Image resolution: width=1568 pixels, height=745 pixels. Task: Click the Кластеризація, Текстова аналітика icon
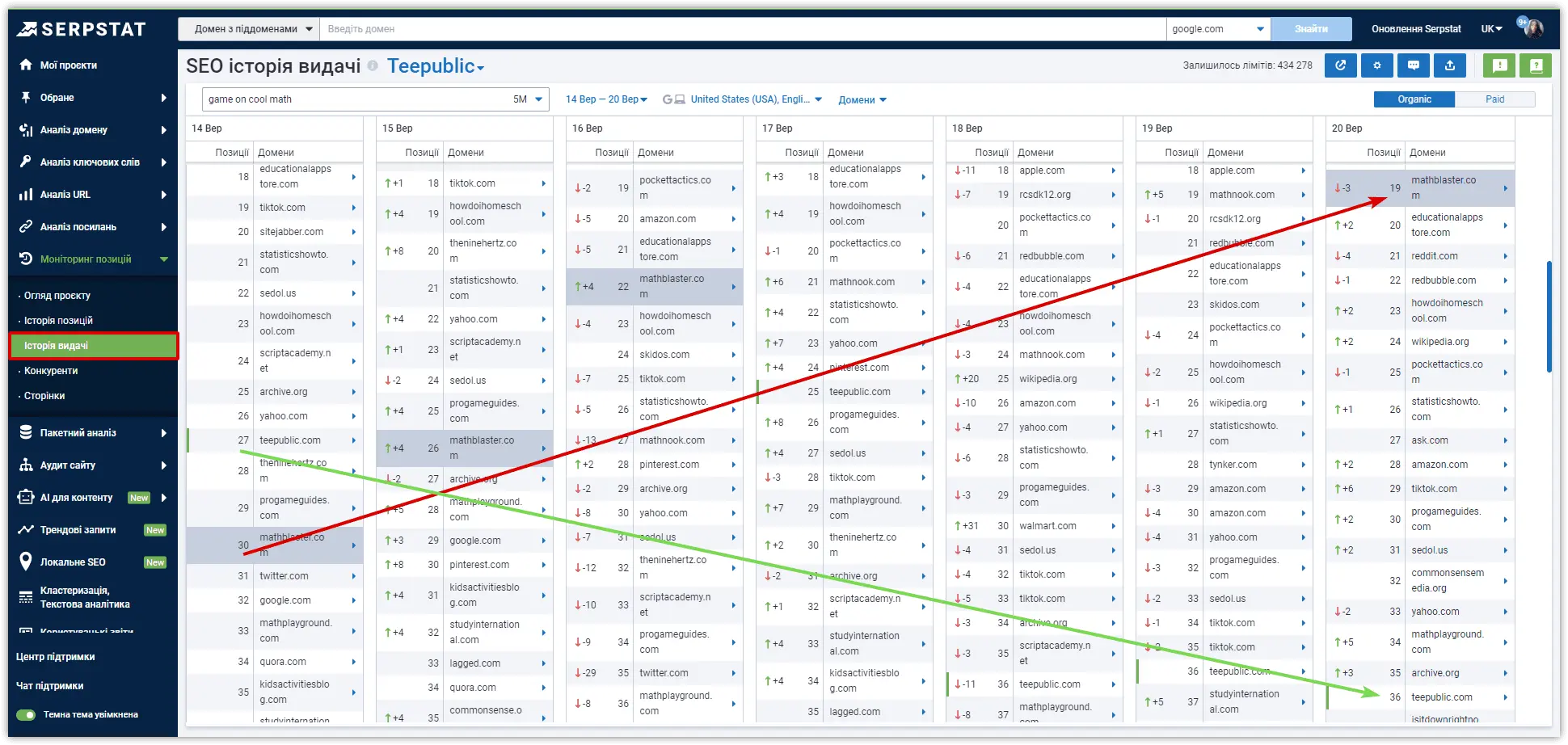(x=26, y=597)
